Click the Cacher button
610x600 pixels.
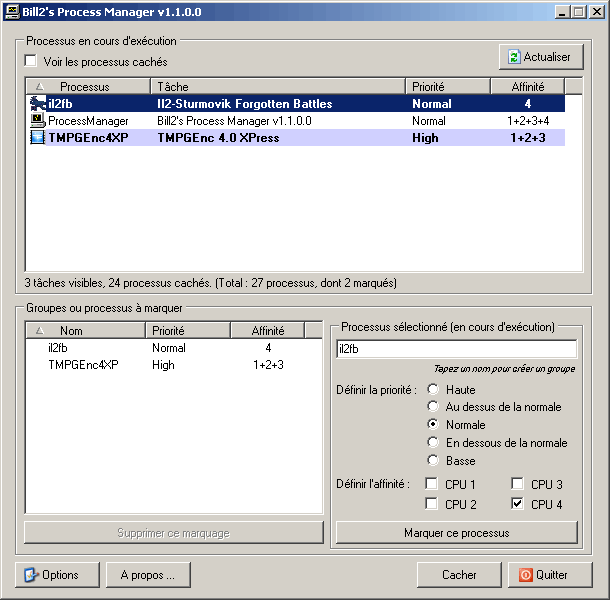click(x=459, y=575)
